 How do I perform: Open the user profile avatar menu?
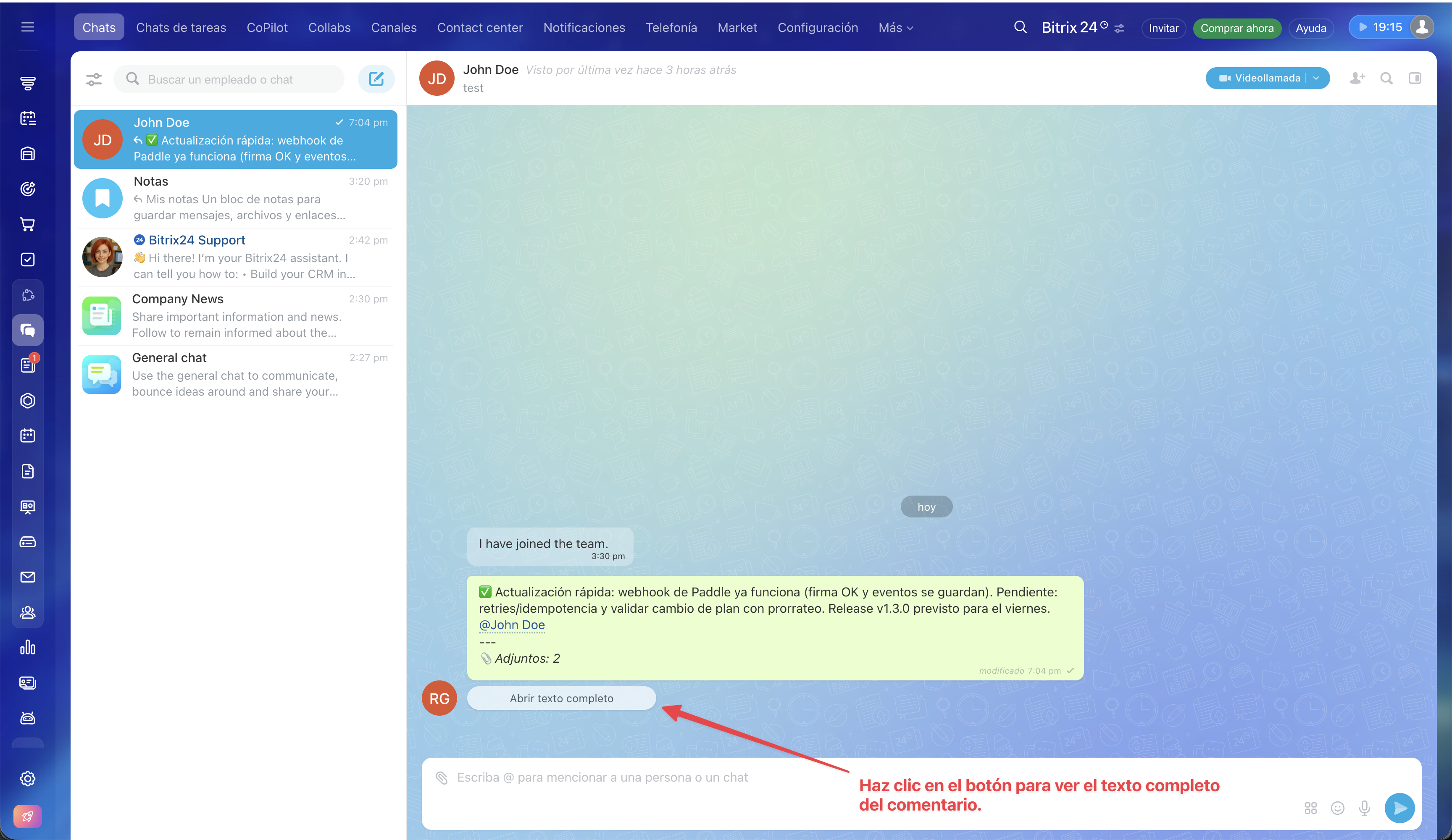click(x=1421, y=27)
